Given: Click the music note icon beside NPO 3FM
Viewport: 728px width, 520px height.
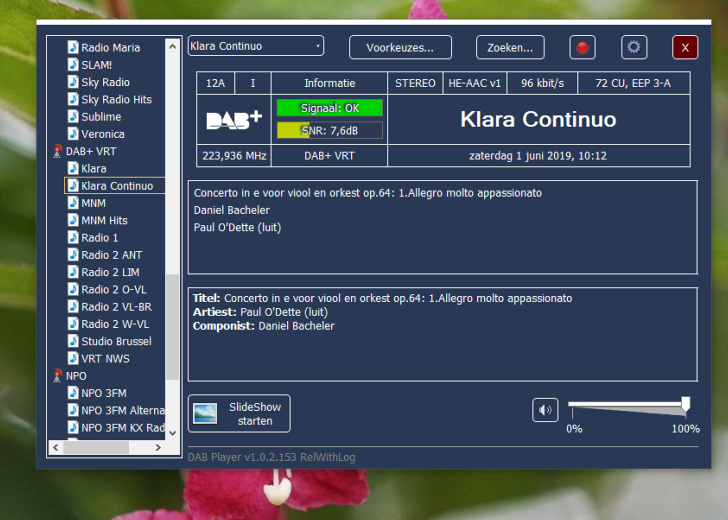Looking at the screenshot, I should point(73,393).
